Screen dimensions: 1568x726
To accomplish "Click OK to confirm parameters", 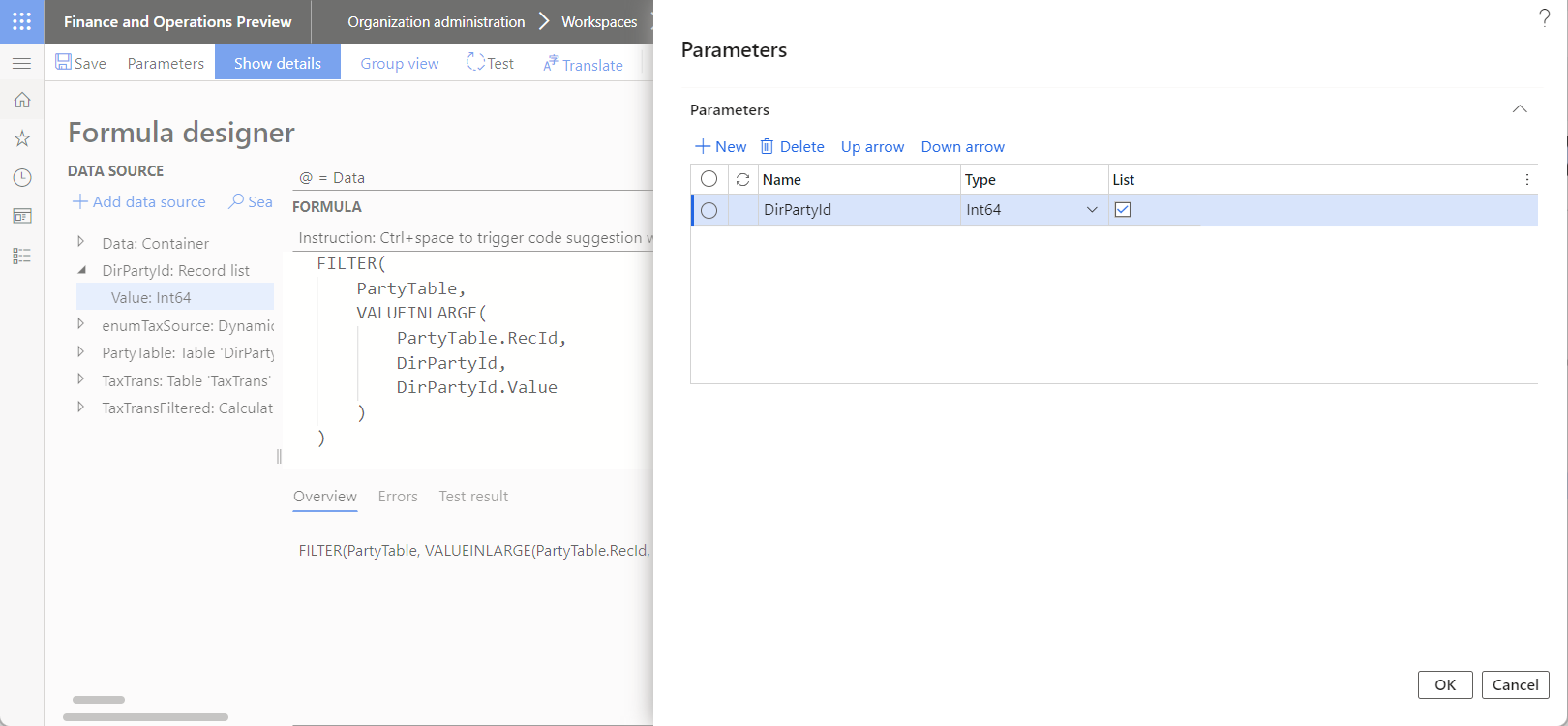I will [1445, 684].
